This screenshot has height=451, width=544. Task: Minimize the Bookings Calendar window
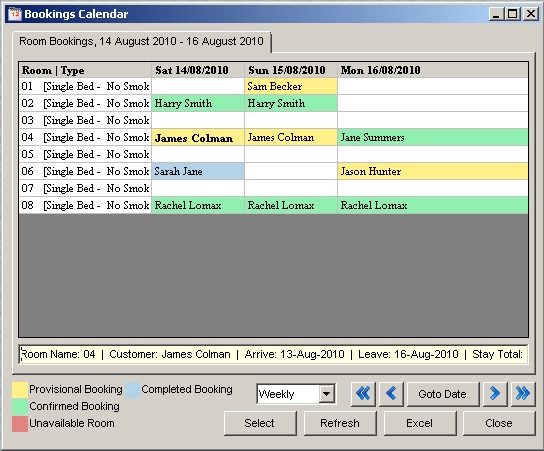click(x=497, y=14)
